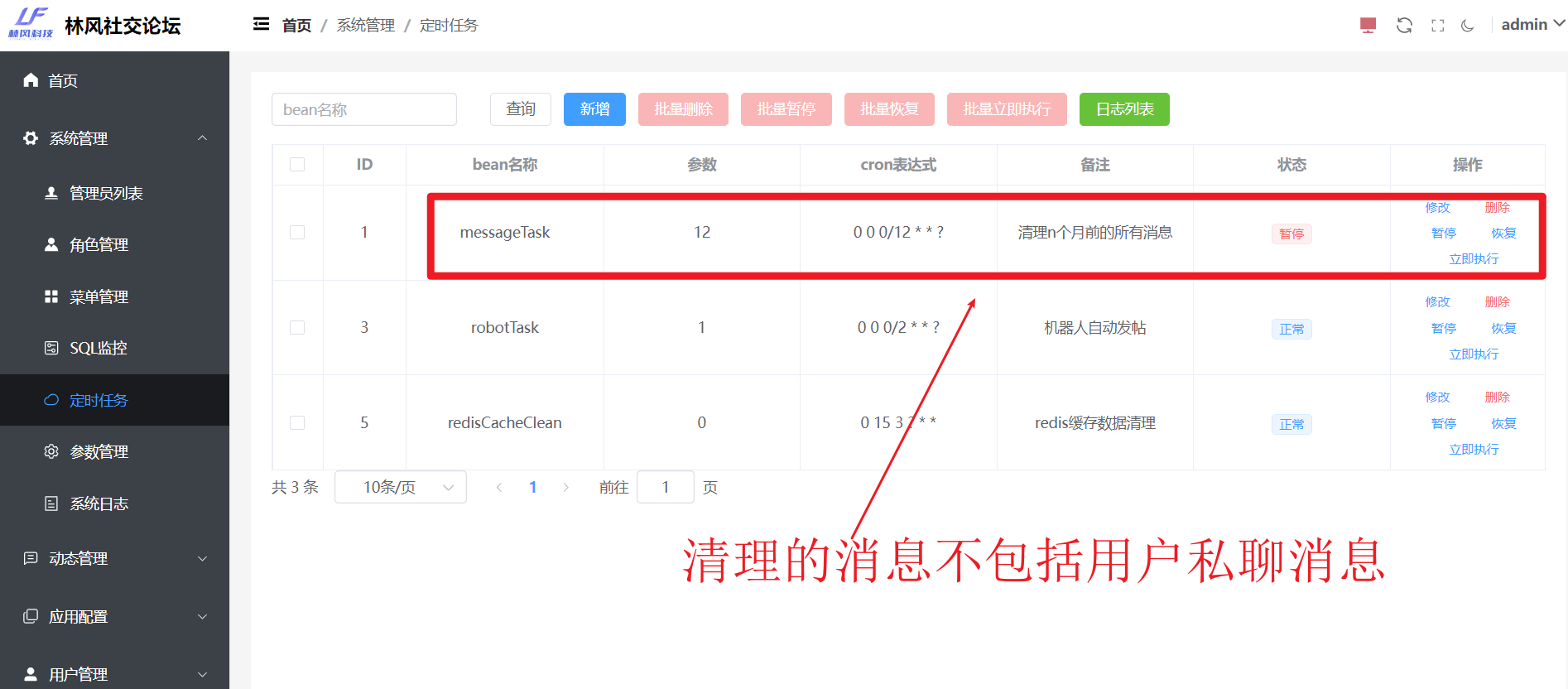
Task: Click the user icon next to 用户管理
Action: pyautogui.click(x=31, y=674)
